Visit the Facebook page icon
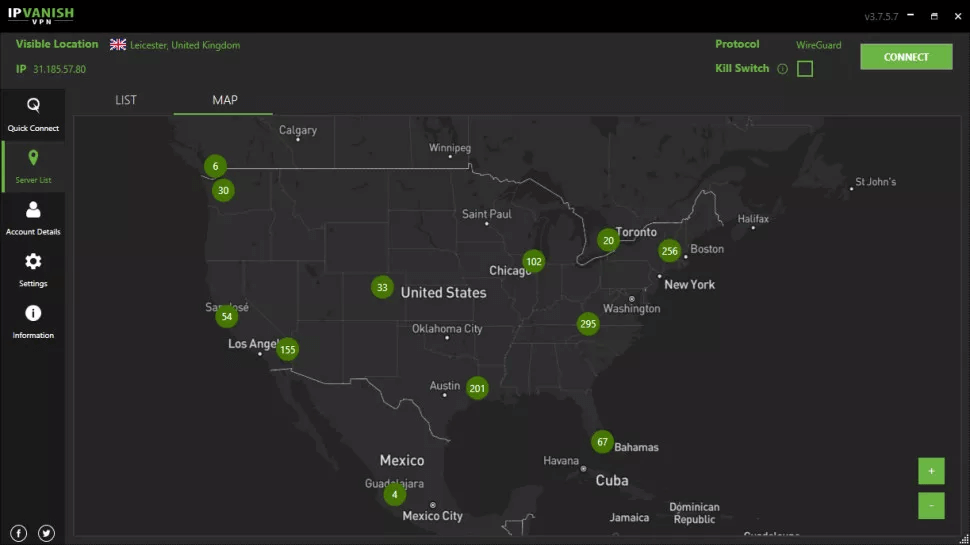This screenshot has width=970, height=545. pos(19,533)
